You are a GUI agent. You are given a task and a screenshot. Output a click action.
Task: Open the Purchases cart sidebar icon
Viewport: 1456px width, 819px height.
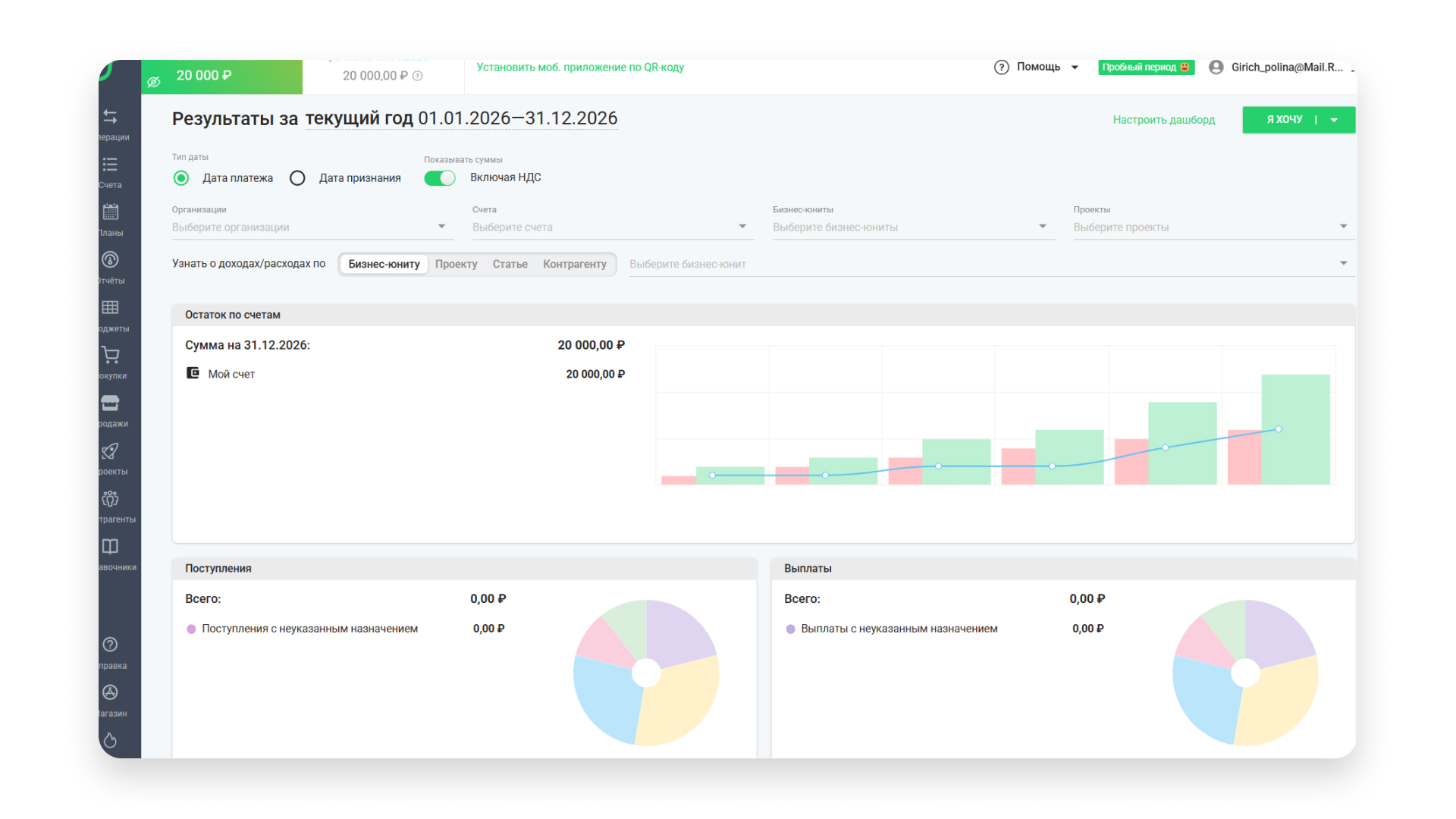click(x=111, y=355)
